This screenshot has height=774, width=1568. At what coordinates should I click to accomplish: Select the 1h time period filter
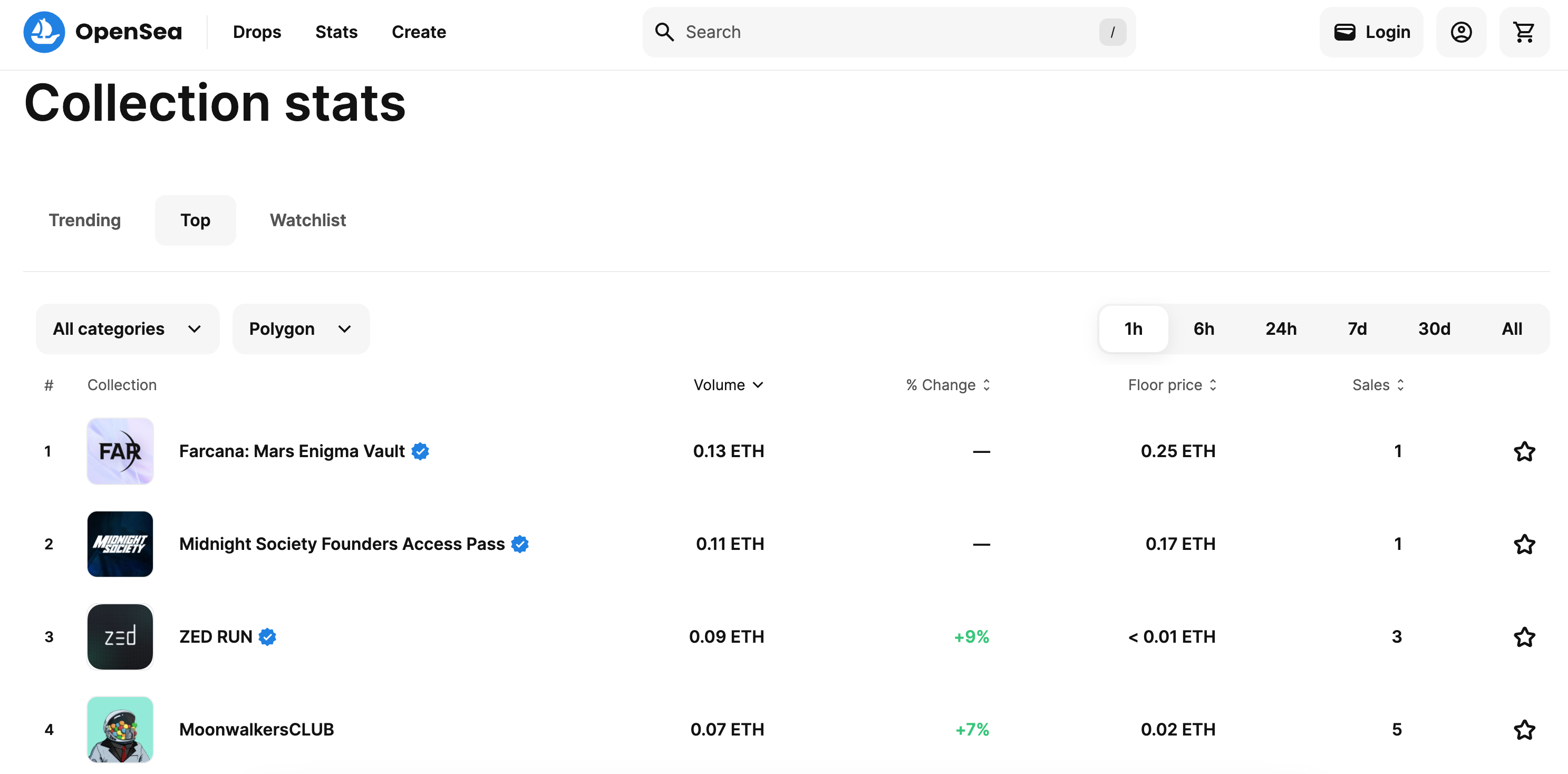[1133, 327]
